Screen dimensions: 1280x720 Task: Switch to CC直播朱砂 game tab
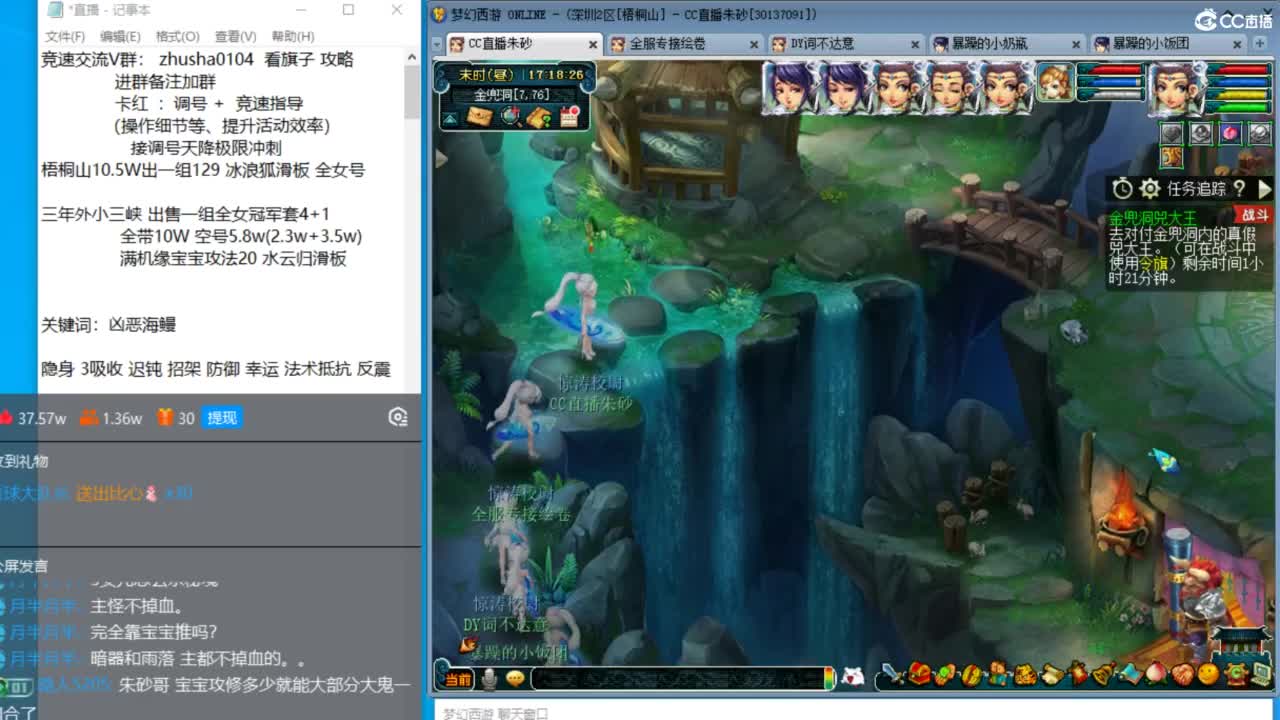point(522,44)
